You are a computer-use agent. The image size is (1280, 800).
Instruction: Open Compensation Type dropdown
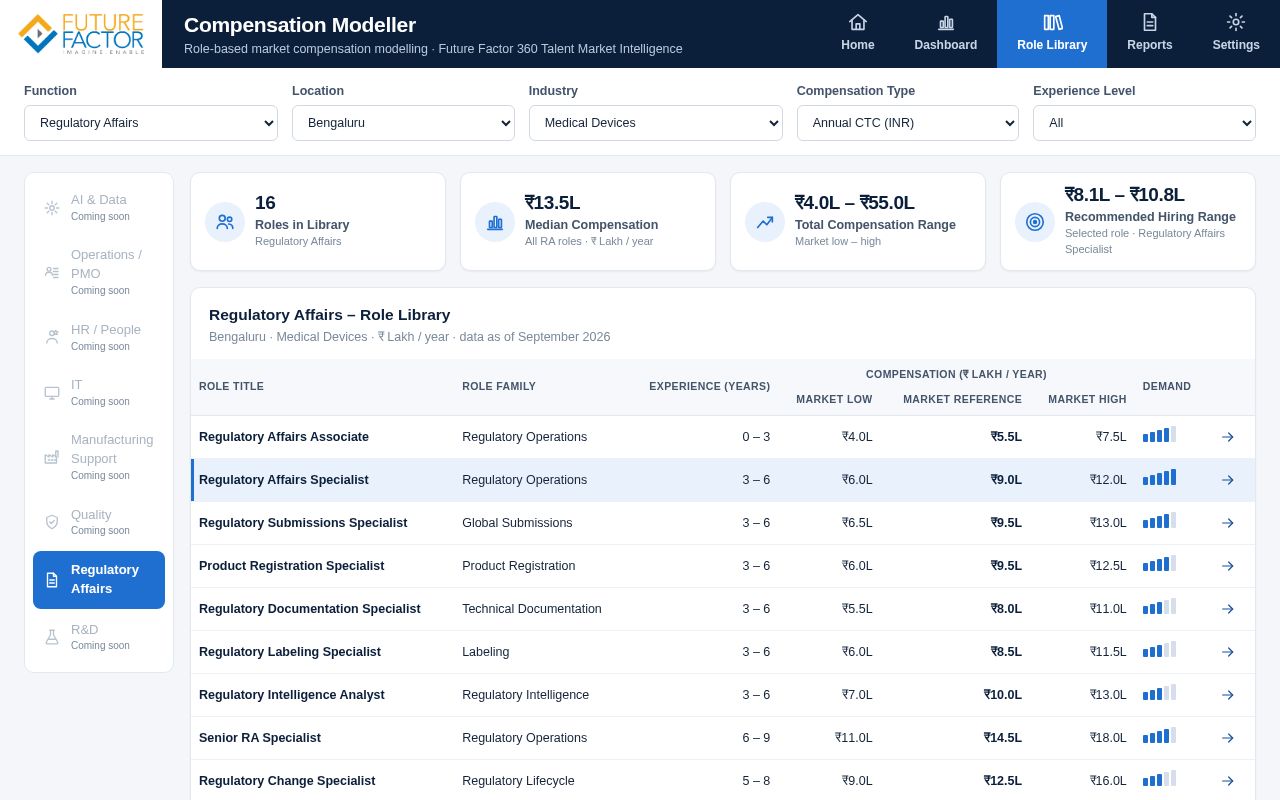[x=908, y=123]
